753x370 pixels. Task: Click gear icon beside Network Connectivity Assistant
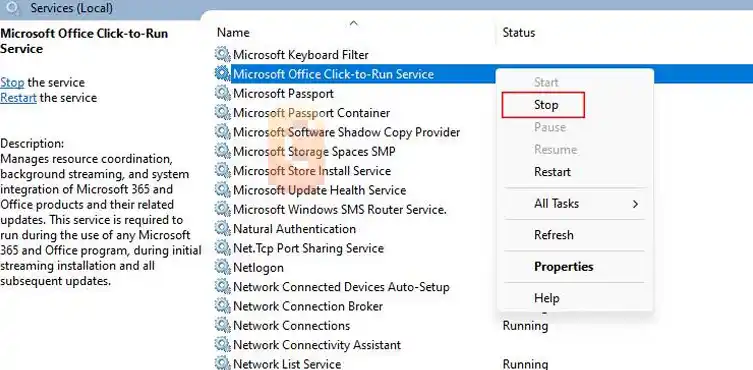click(x=222, y=345)
